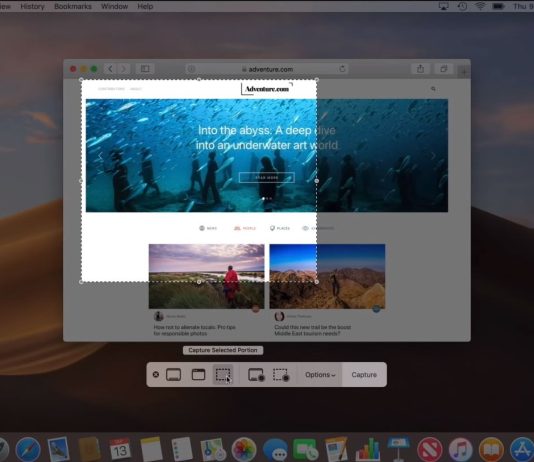Open a new tab with plus button

(464, 71)
